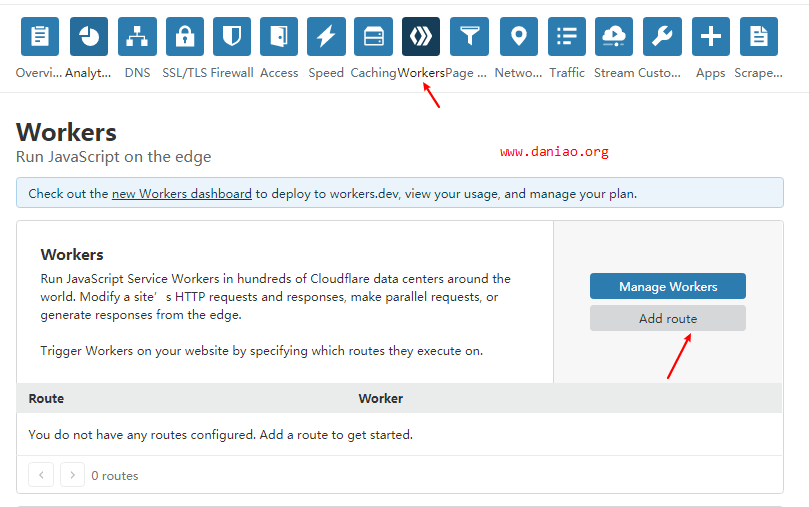Viewport: 809px width, 507px height.
Task: Click the 'Trigger Workers on your website' sentence
Action: click(x=262, y=351)
